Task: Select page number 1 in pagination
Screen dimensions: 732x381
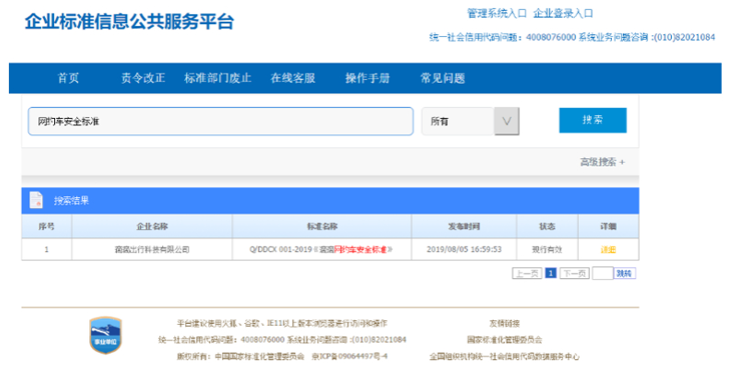Action: pyautogui.click(x=551, y=273)
